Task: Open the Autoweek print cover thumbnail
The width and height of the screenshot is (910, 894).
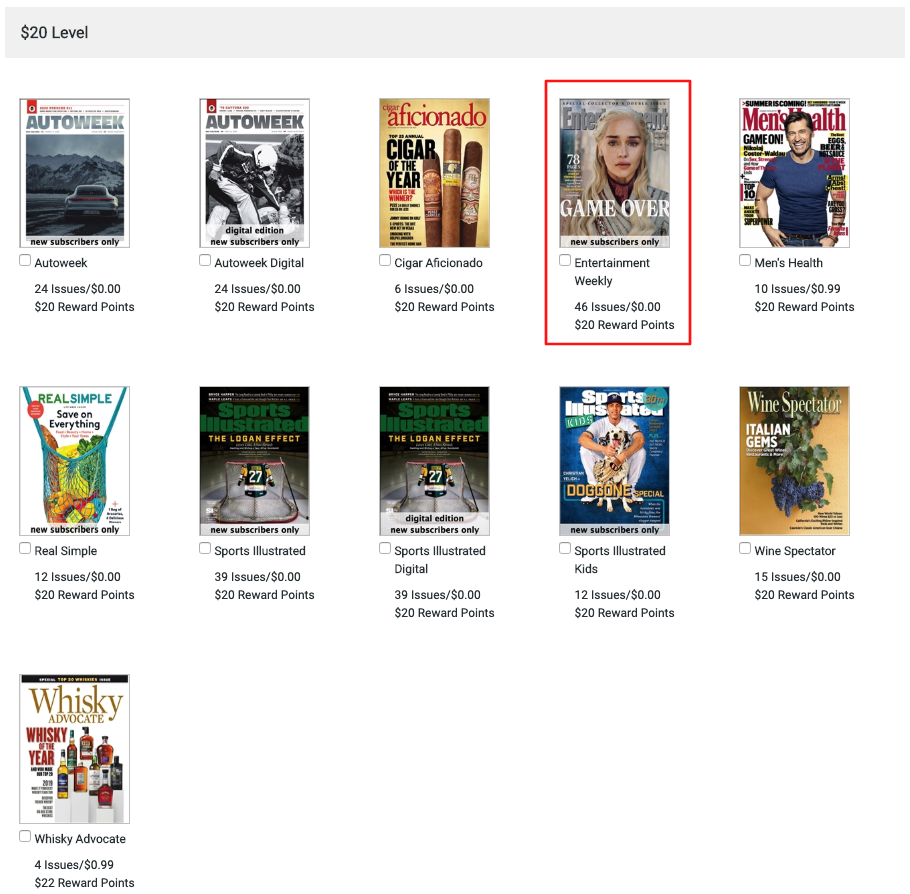Action: tap(74, 173)
